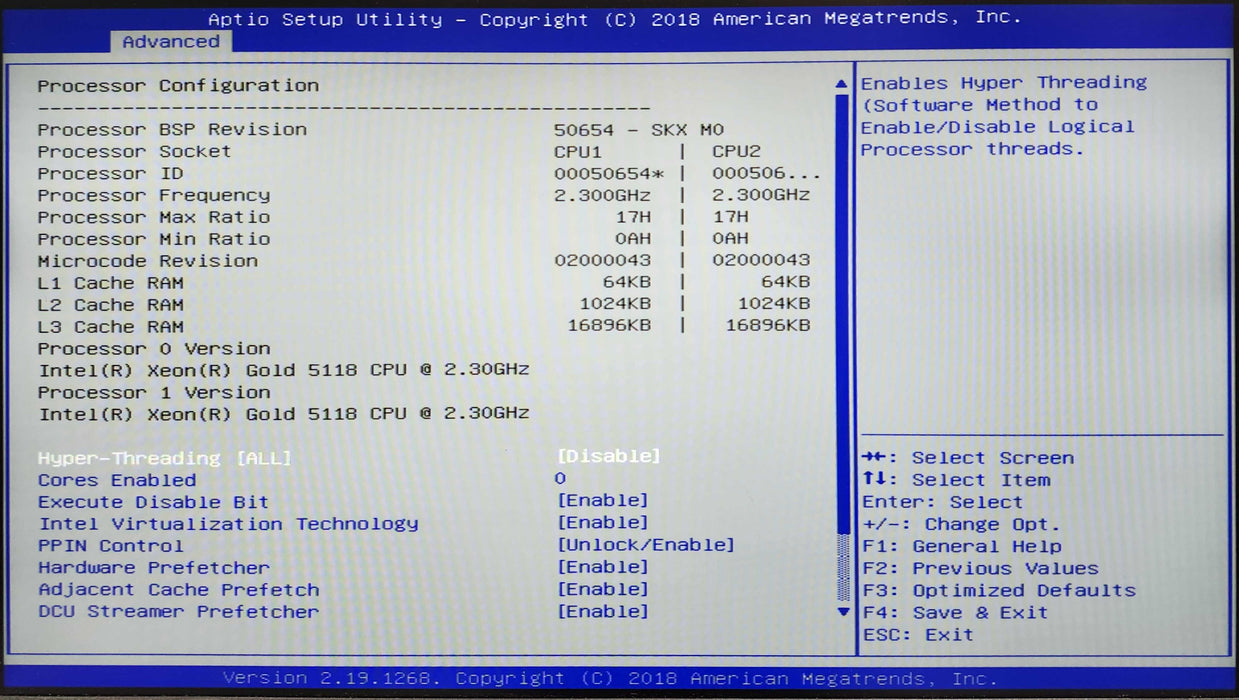Click F3: Optimized Defaults hint
Screen dimensions: 1239x700
[998, 590]
